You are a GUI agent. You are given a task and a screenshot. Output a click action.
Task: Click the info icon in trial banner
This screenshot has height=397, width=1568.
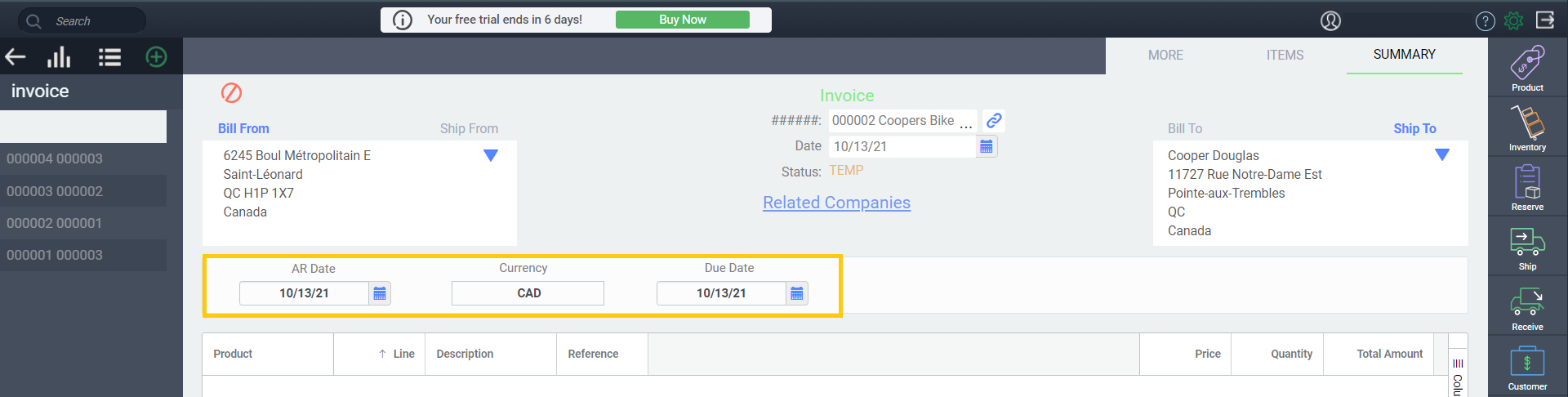403,20
